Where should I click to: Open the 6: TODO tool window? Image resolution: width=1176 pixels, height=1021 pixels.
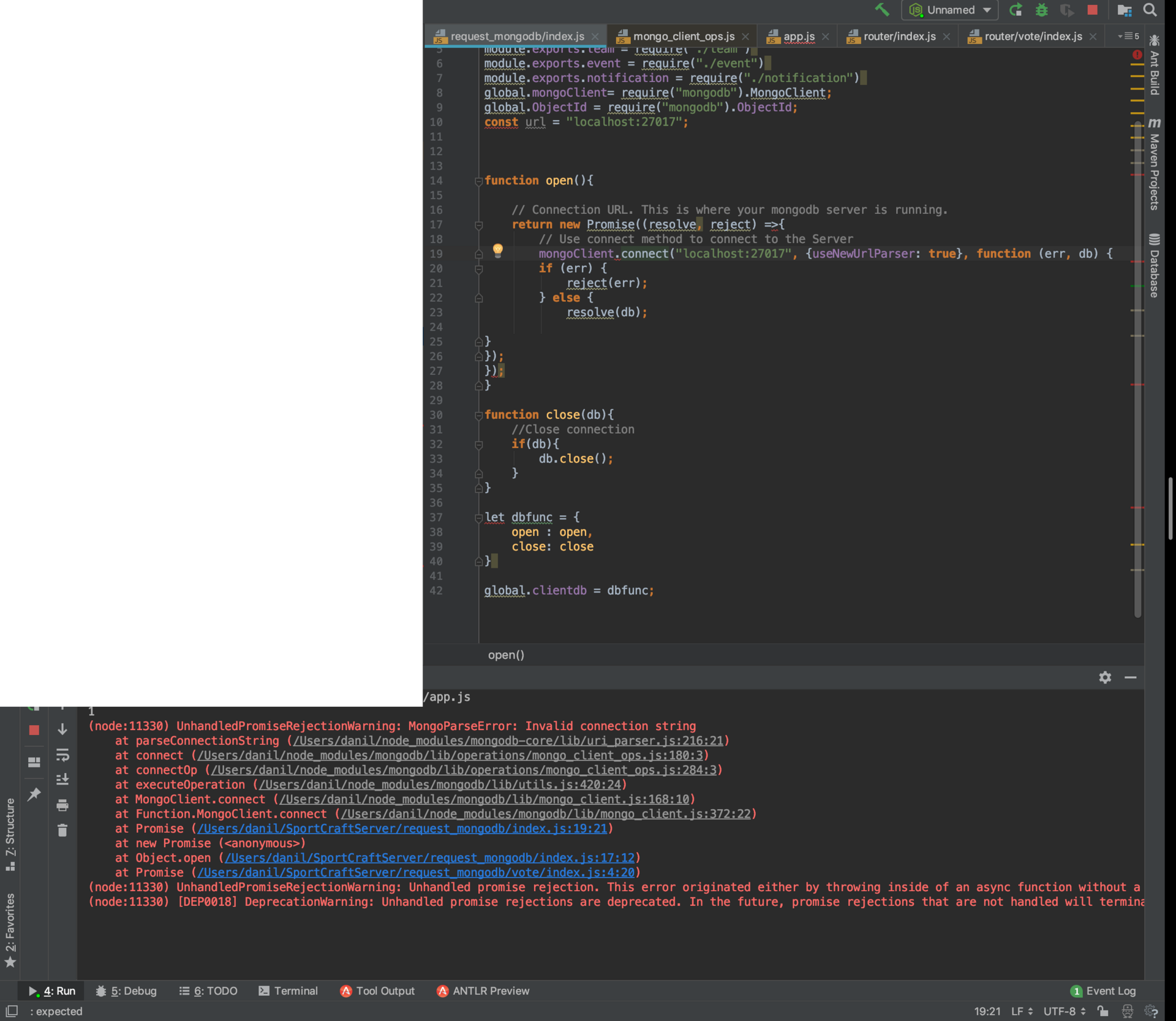pos(208,991)
